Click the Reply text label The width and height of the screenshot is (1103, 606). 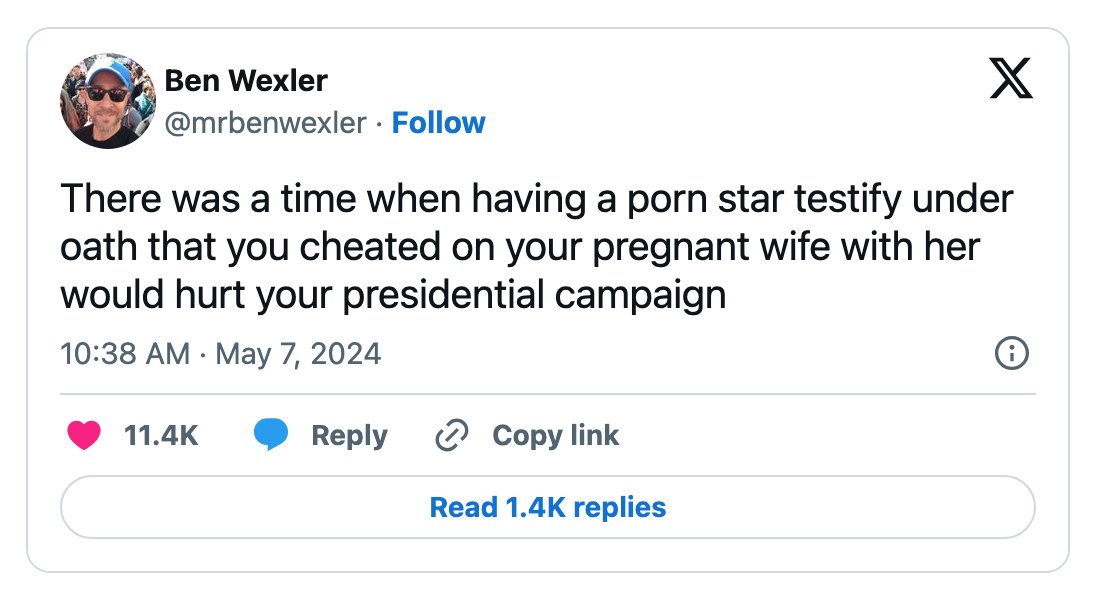click(x=349, y=436)
